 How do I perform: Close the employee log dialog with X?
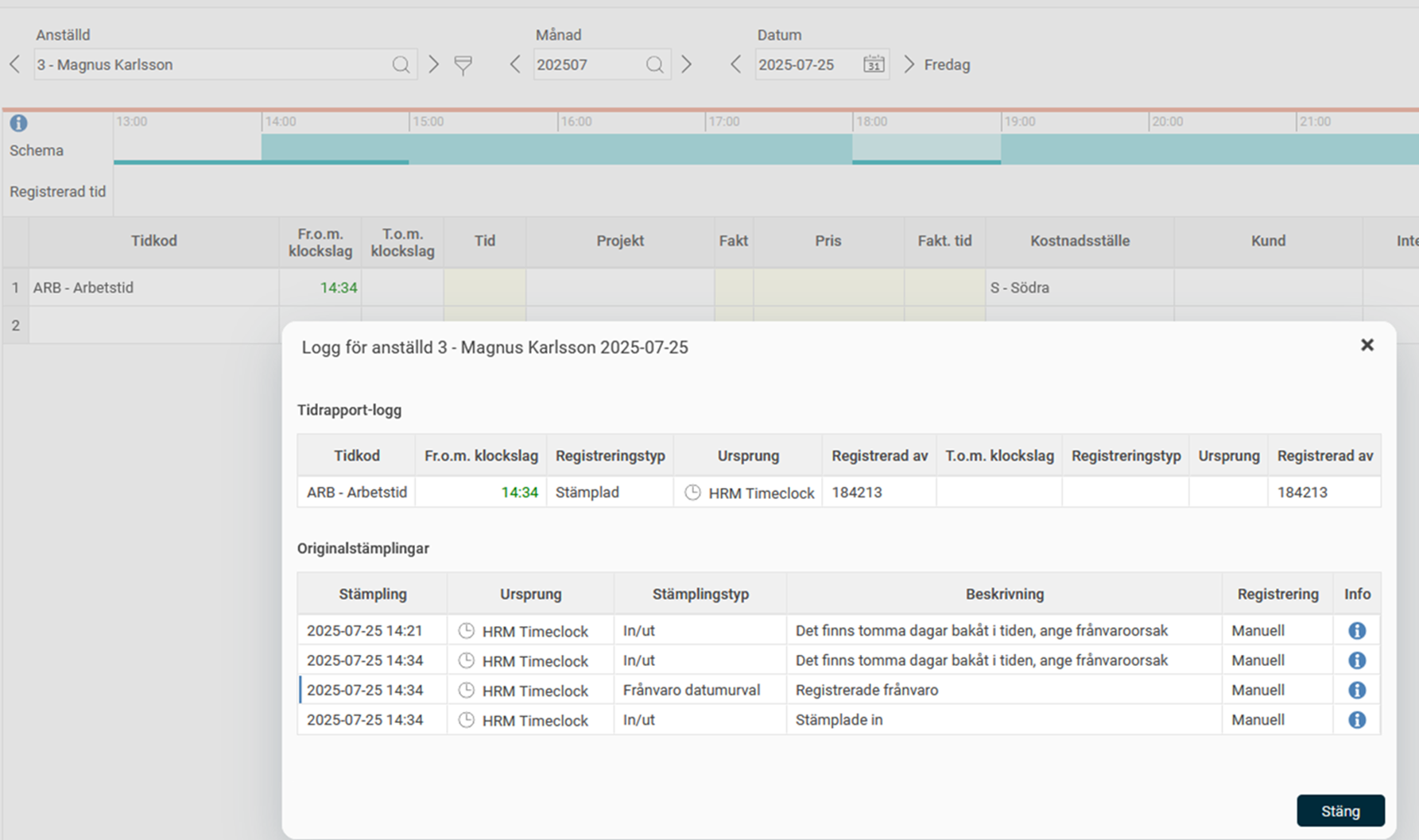pyautogui.click(x=1367, y=345)
